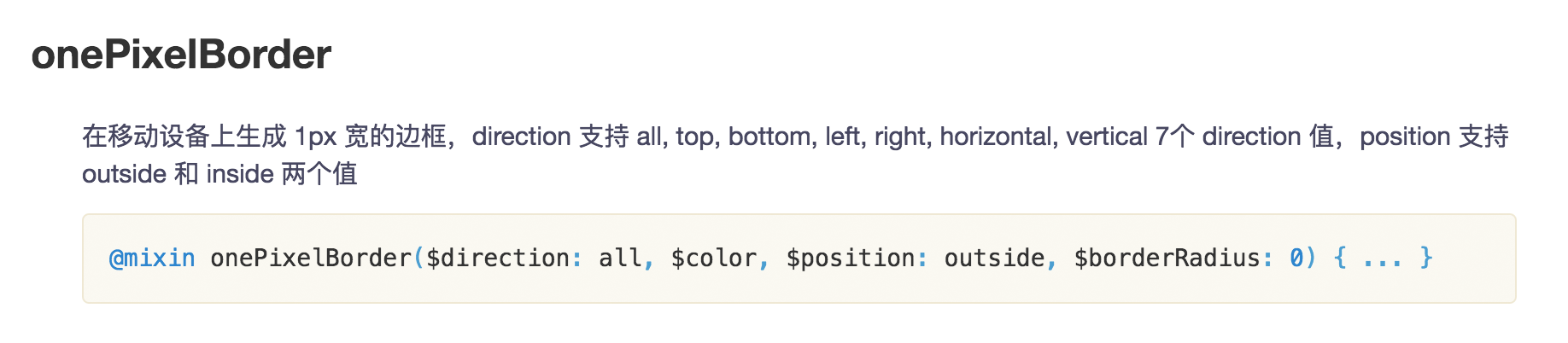Click 'right,' in the description text
The width and height of the screenshot is (1568, 343).
pyautogui.click(x=903, y=137)
